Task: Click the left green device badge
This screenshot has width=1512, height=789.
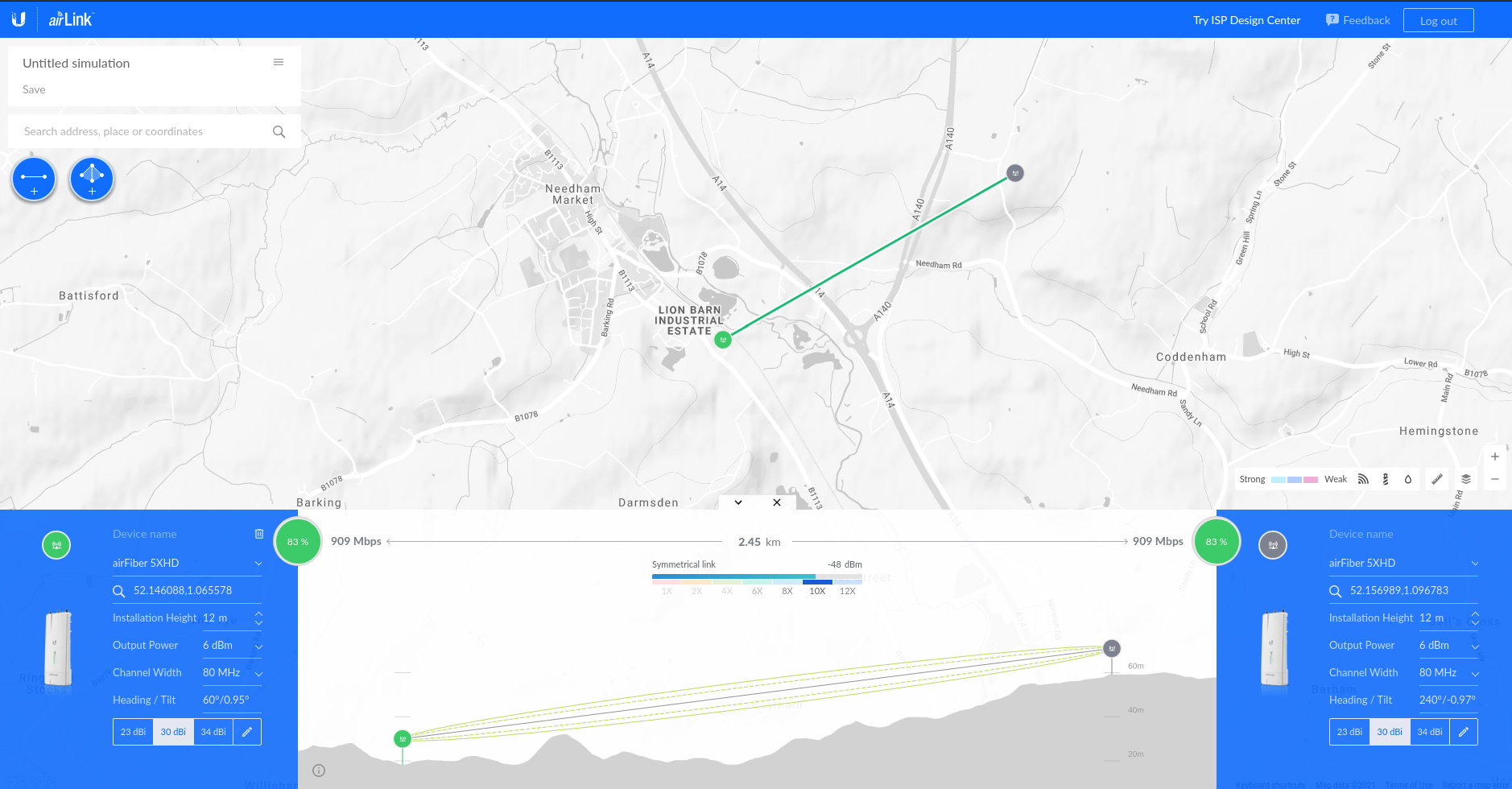Action: coord(56,545)
